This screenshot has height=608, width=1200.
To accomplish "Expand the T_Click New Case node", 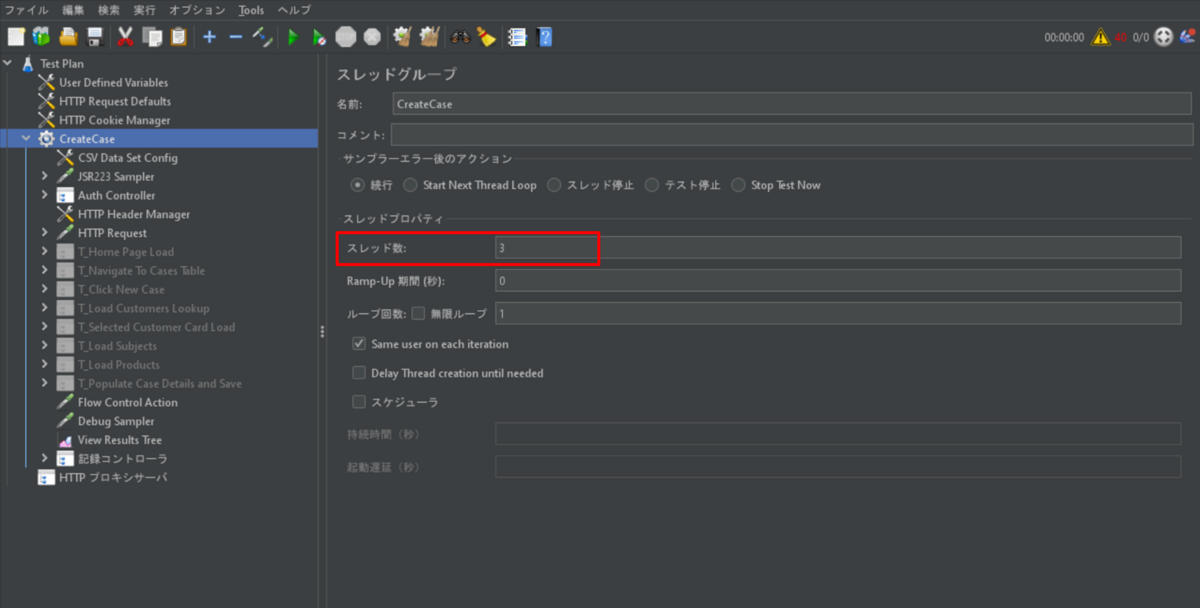I will point(45,290).
